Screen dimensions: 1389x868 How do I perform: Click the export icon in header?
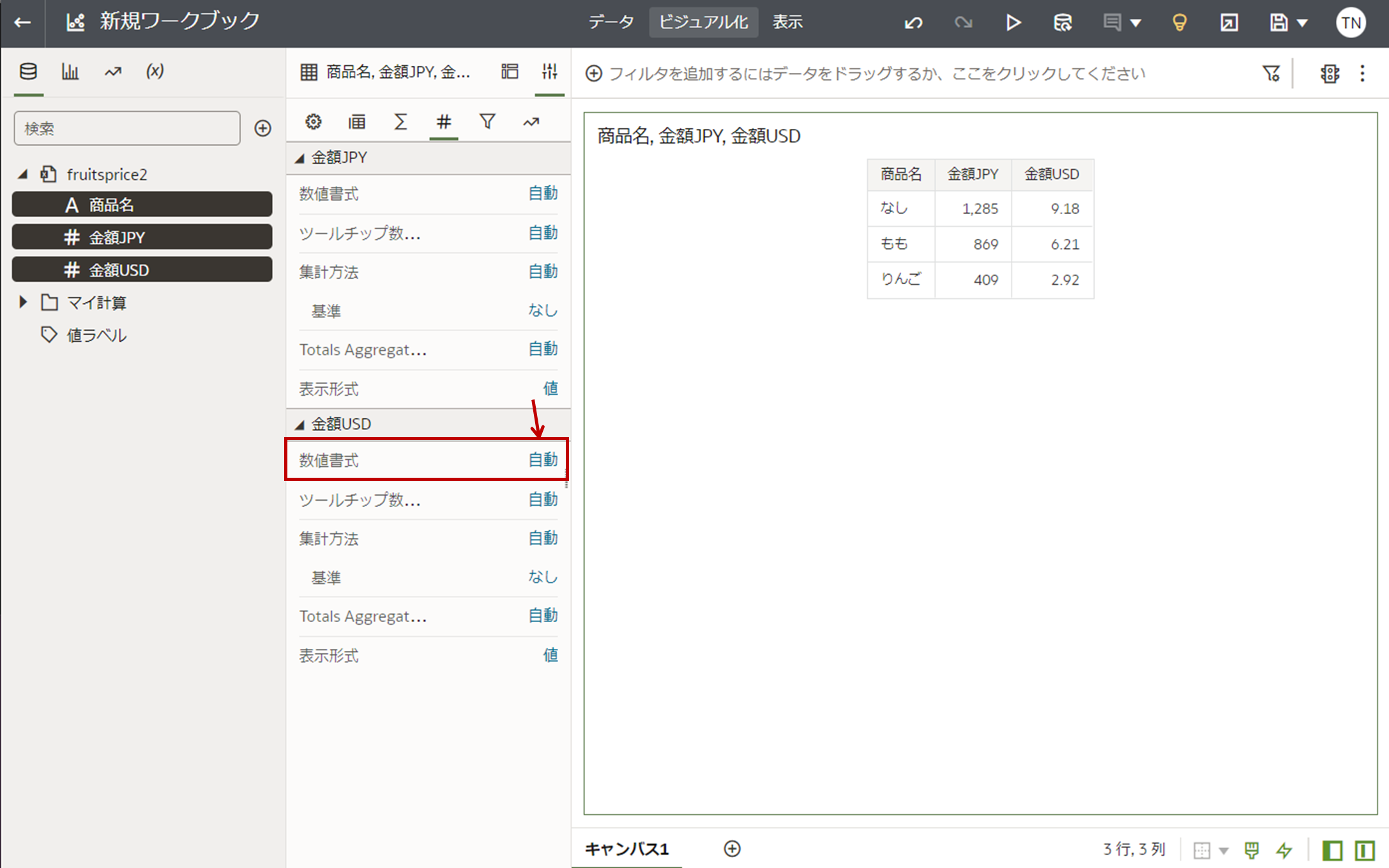[x=1229, y=23]
